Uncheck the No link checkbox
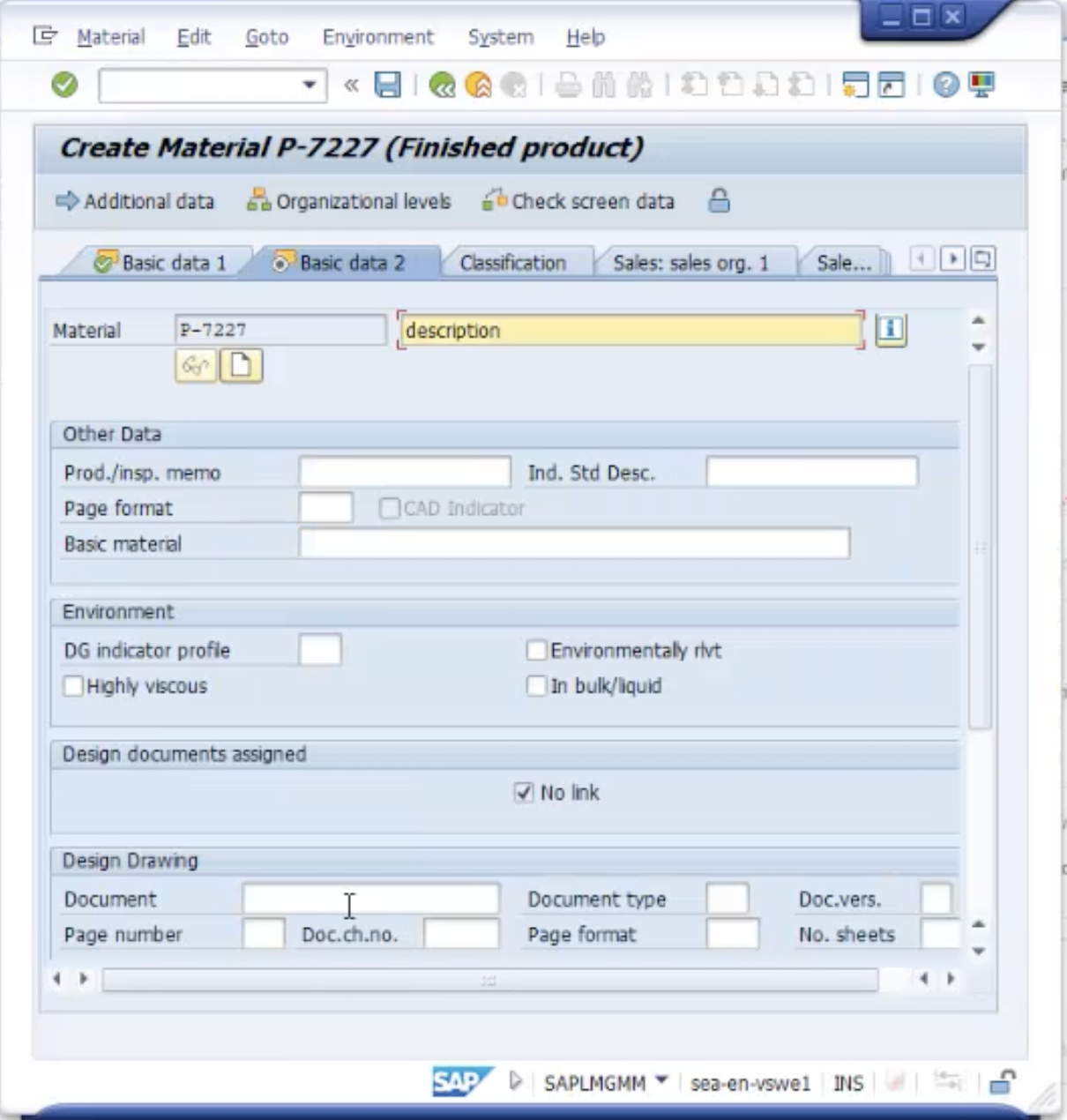Image resolution: width=1067 pixels, height=1120 pixels. [524, 793]
